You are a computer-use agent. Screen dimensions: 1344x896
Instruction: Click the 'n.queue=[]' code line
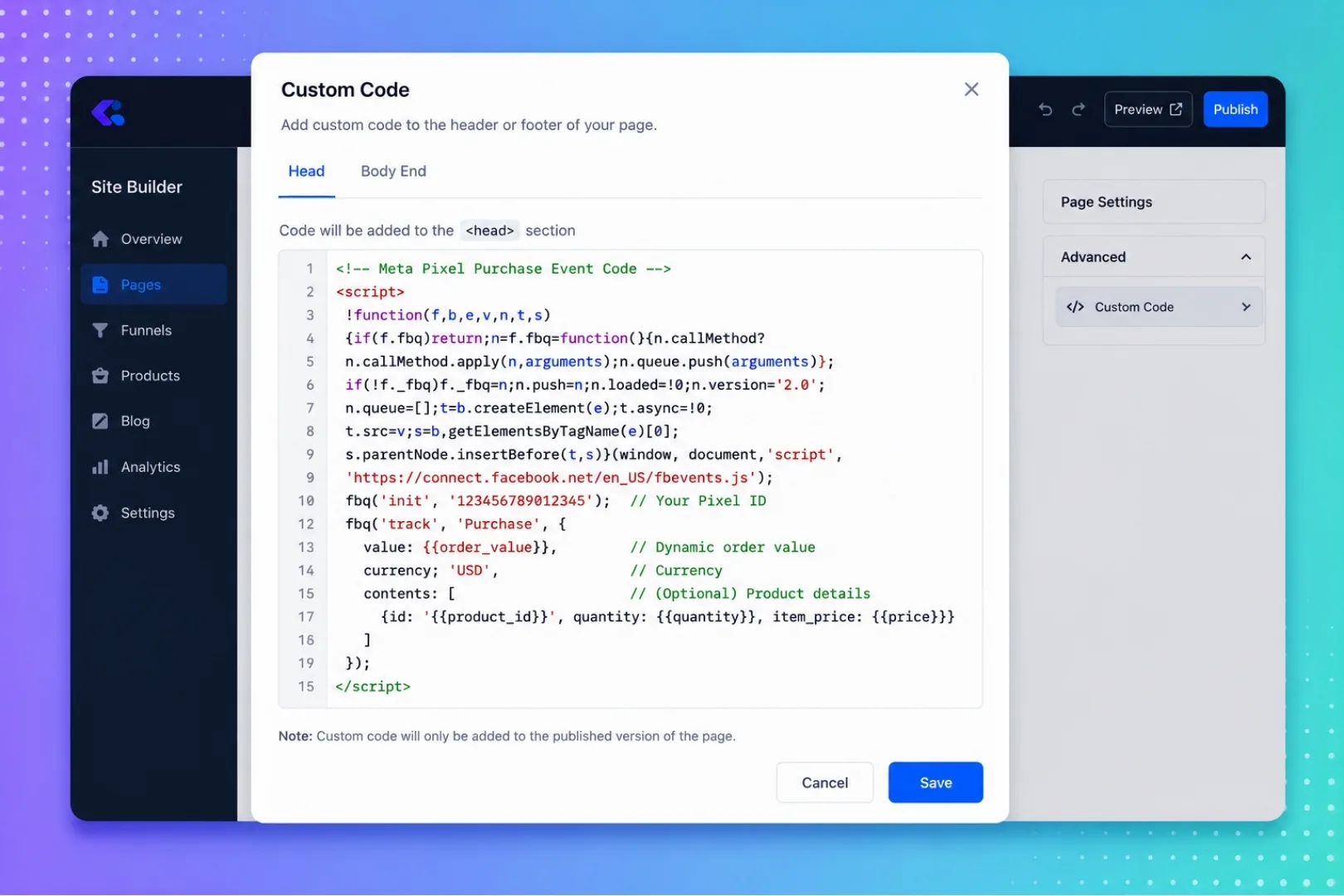(x=528, y=408)
